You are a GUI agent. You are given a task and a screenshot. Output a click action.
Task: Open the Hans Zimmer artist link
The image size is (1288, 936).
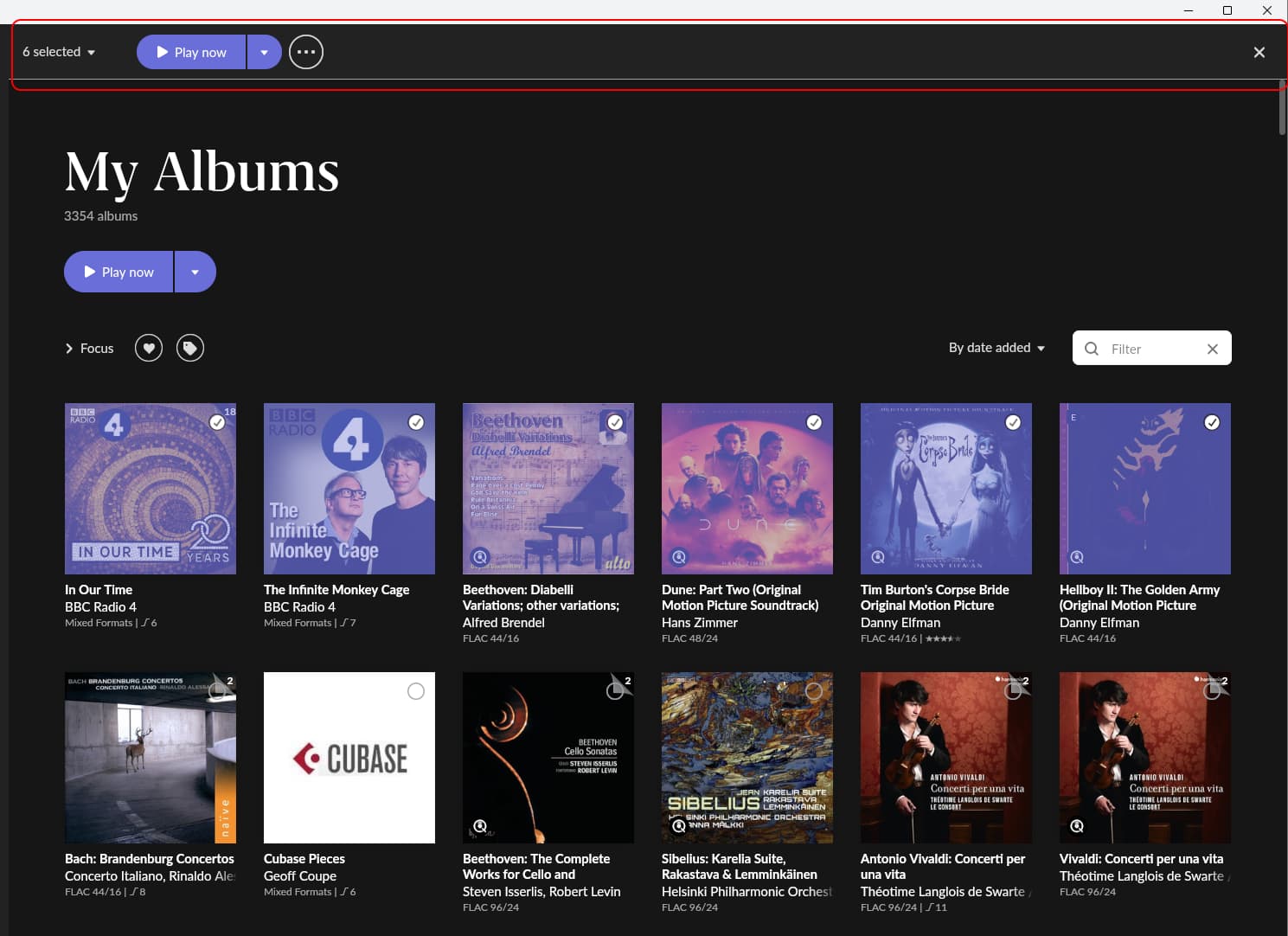click(700, 623)
